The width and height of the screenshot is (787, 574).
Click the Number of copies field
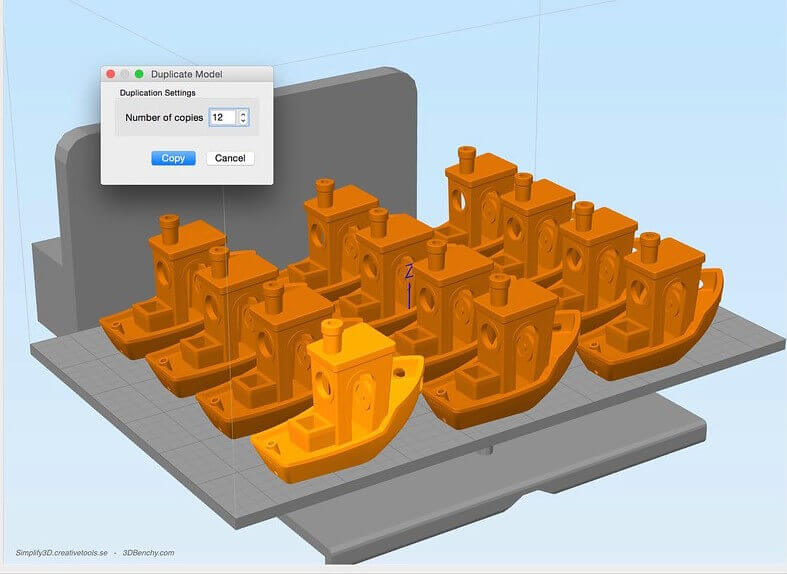coord(223,117)
